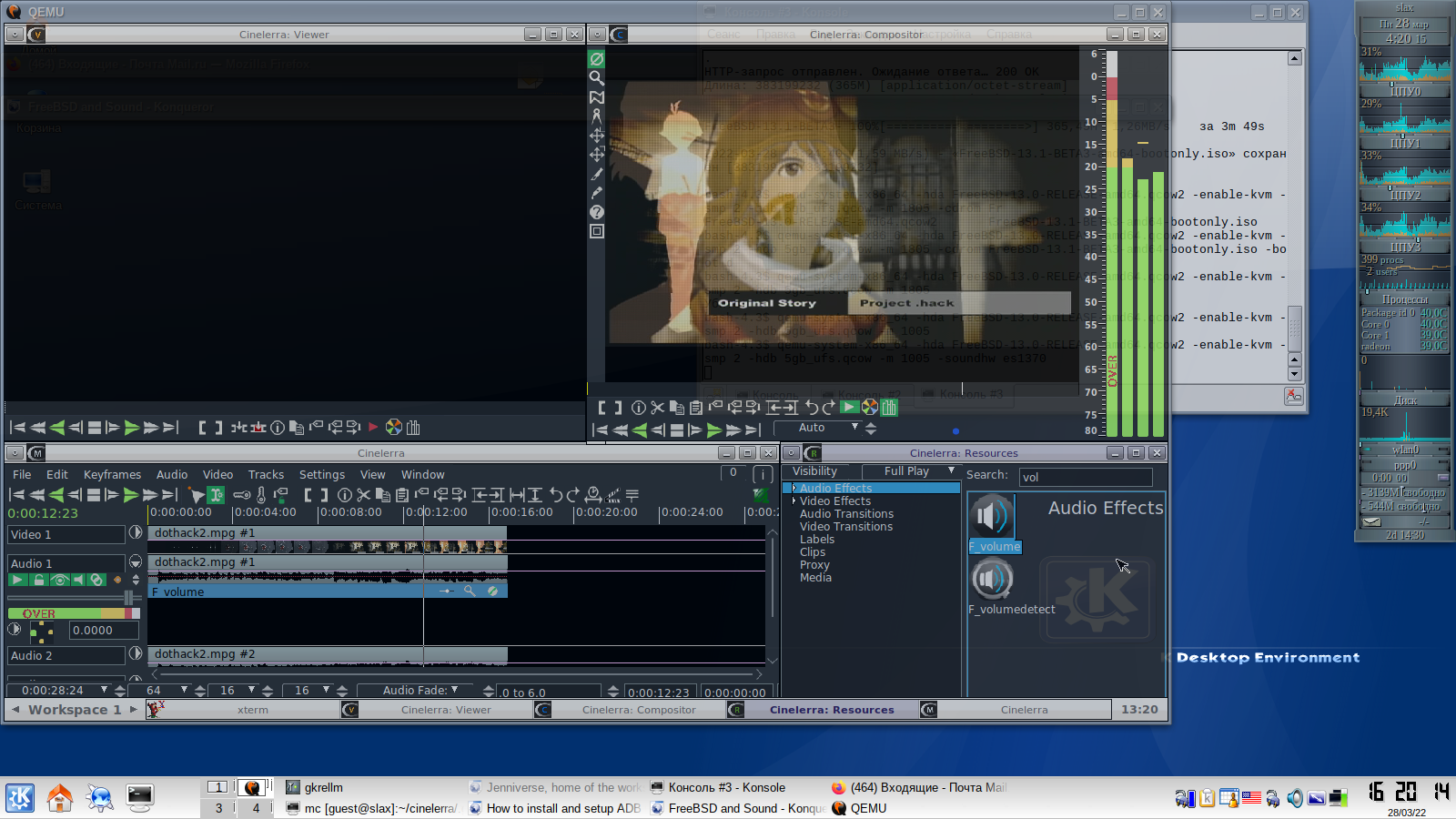
Task: Collapse the Audio 1 track controls
Action: pos(136,561)
